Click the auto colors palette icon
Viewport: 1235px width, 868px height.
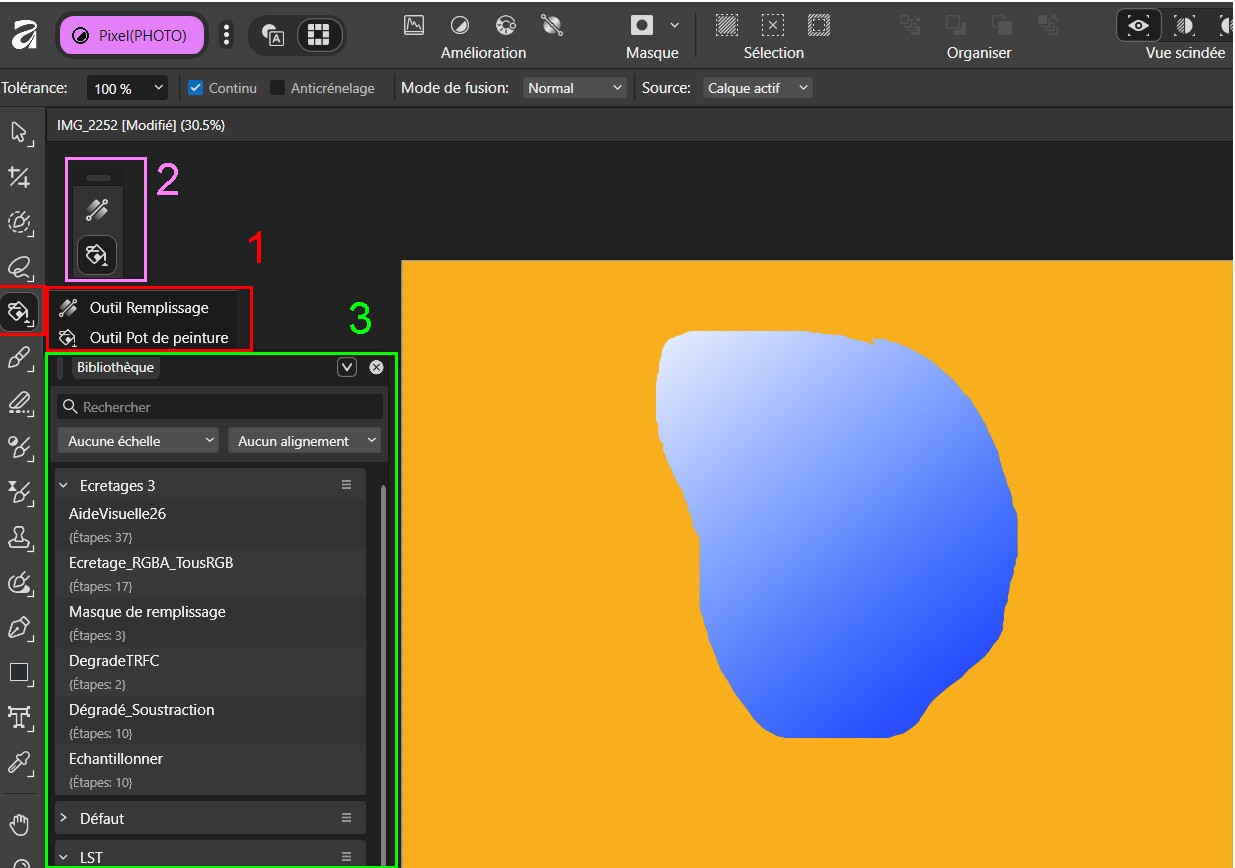[506, 25]
